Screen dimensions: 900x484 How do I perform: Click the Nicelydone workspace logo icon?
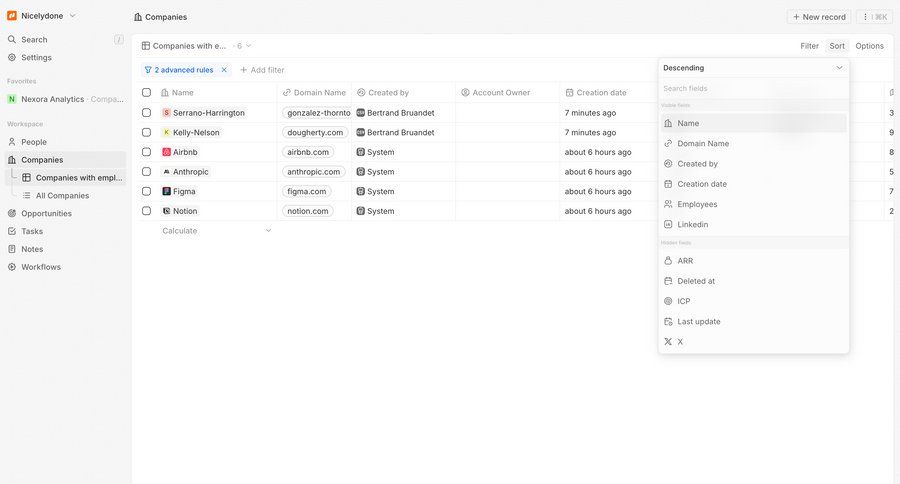(x=11, y=16)
